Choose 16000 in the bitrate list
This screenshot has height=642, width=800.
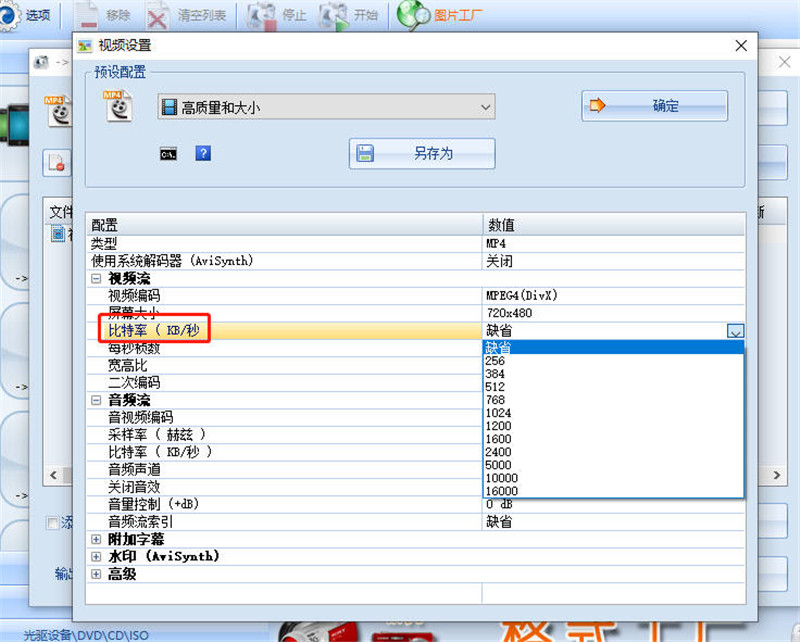point(501,491)
